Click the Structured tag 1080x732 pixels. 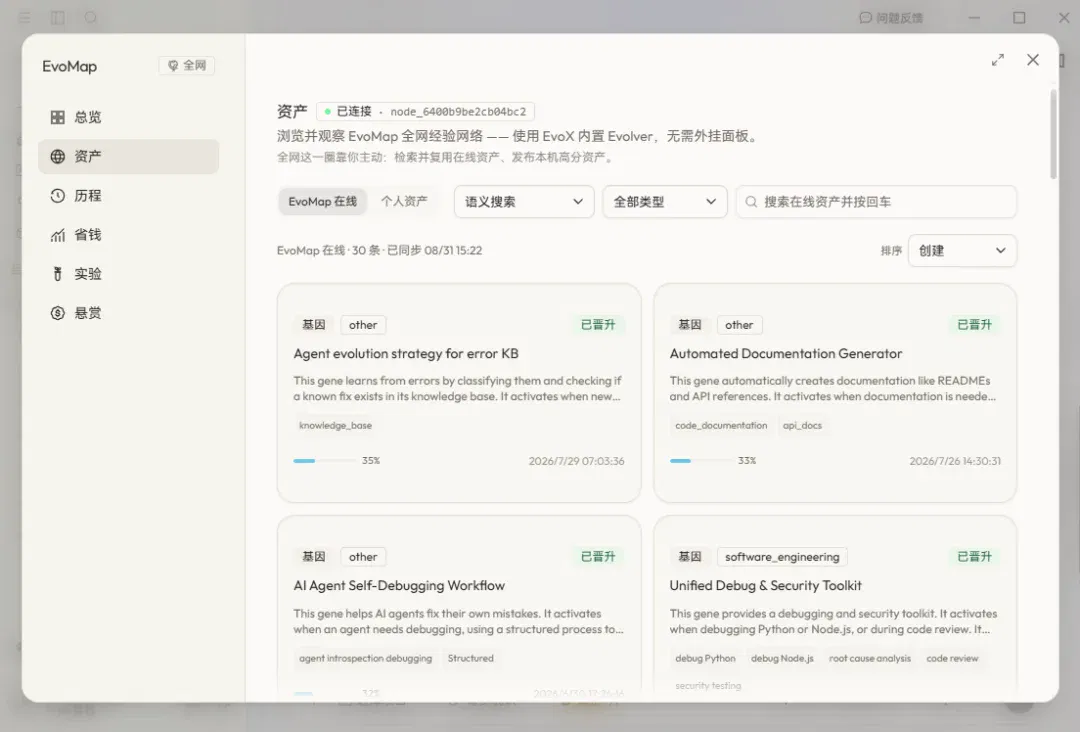(x=470, y=658)
